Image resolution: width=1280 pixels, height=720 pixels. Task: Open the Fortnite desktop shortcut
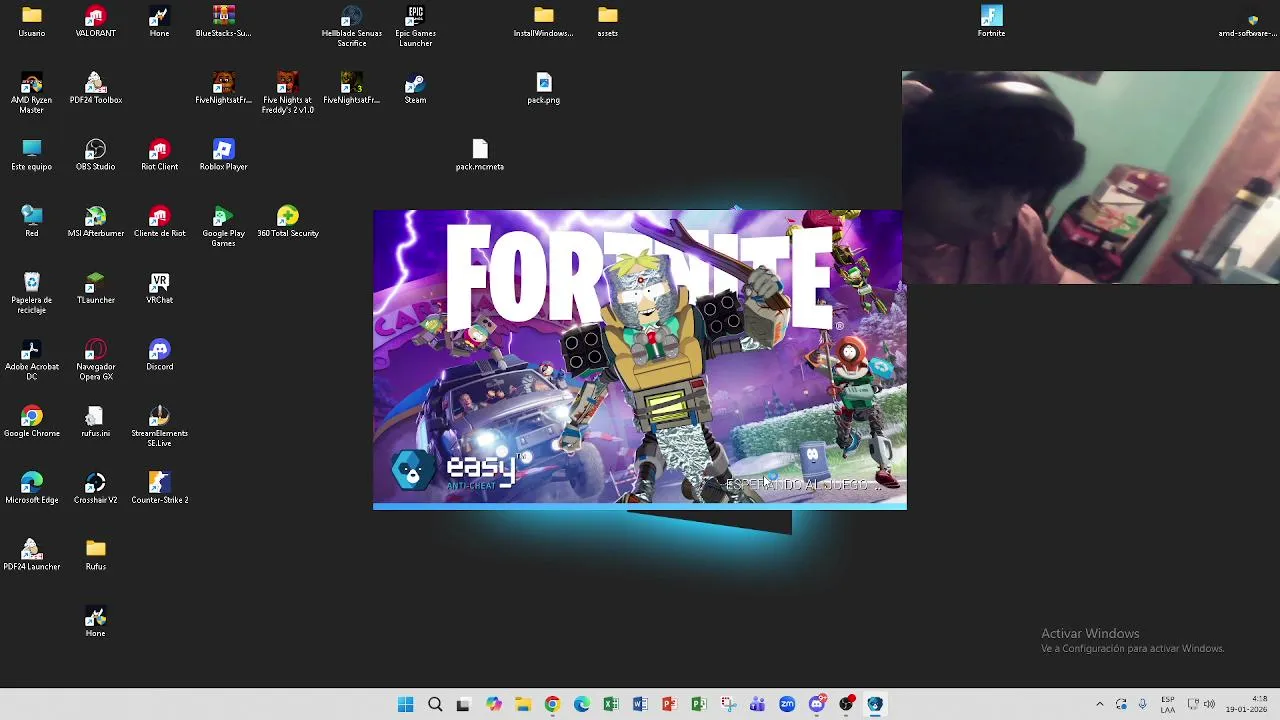click(x=991, y=21)
